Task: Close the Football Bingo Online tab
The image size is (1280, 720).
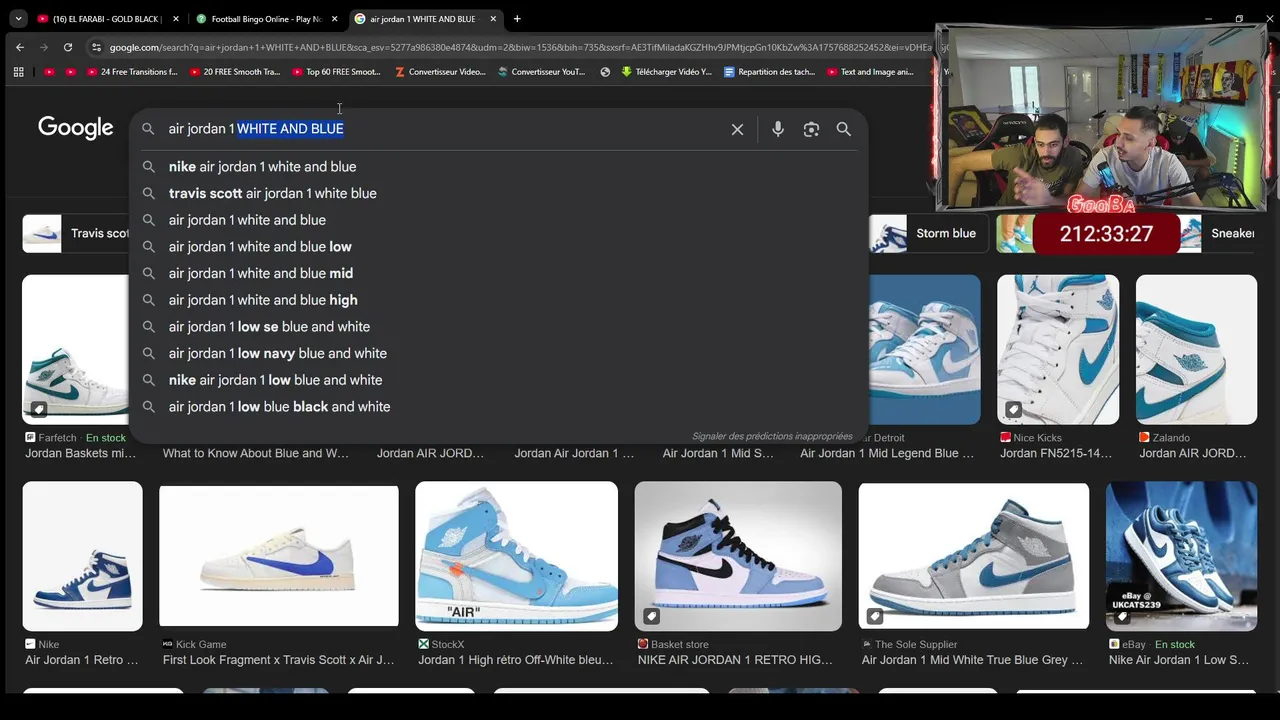Action: click(x=334, y=19)
